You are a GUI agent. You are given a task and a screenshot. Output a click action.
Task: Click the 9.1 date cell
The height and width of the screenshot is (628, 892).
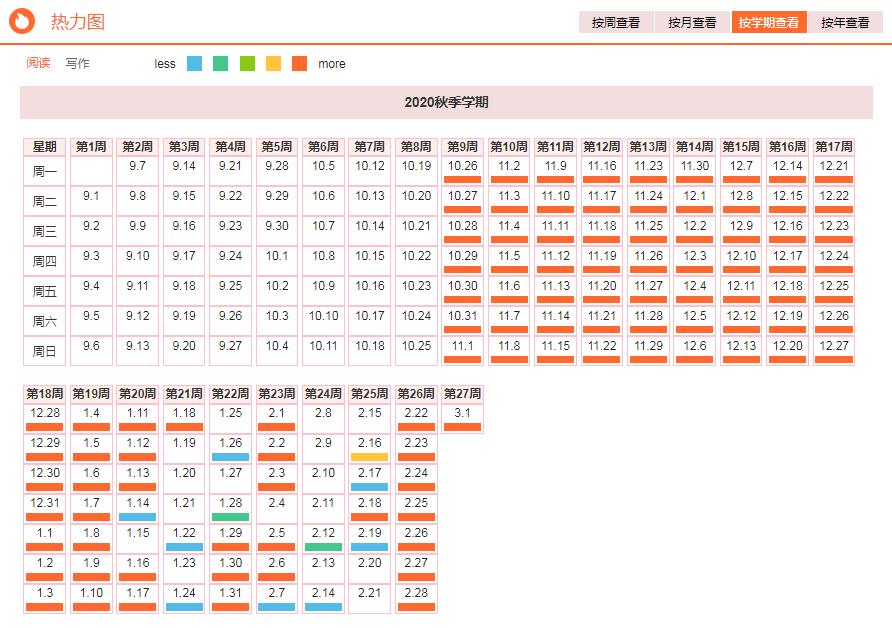pos(91,200)
